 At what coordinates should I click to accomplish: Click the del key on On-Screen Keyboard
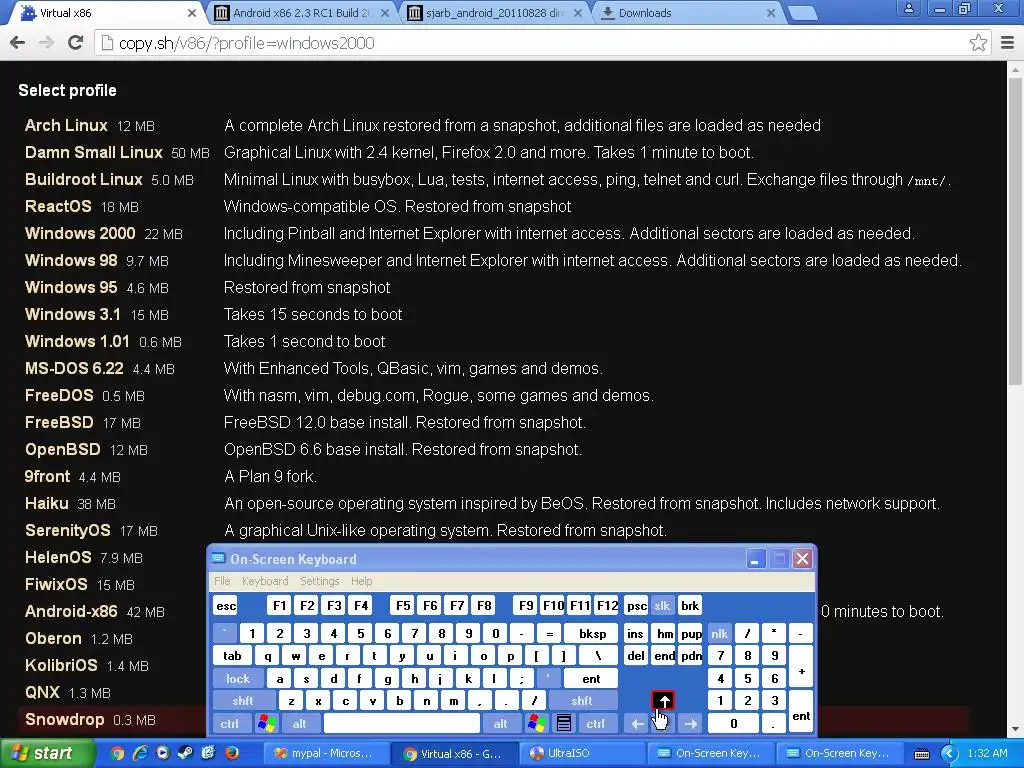click(x=635, y=656)
